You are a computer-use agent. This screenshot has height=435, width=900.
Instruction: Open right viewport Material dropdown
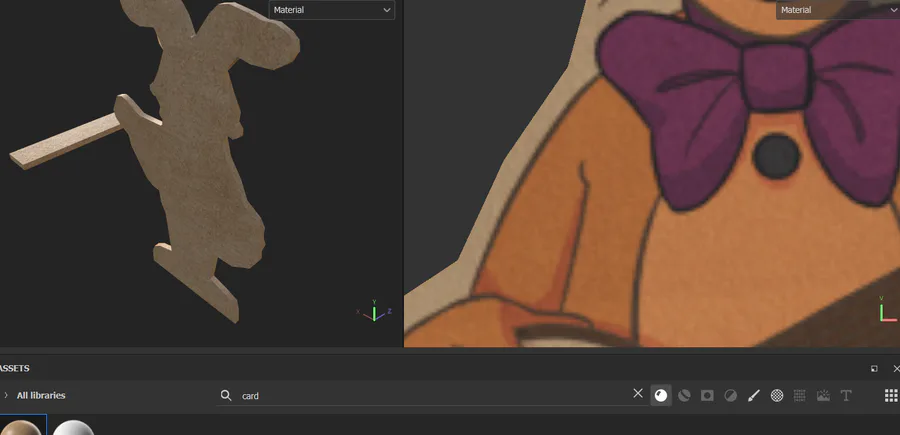(838, 10)
